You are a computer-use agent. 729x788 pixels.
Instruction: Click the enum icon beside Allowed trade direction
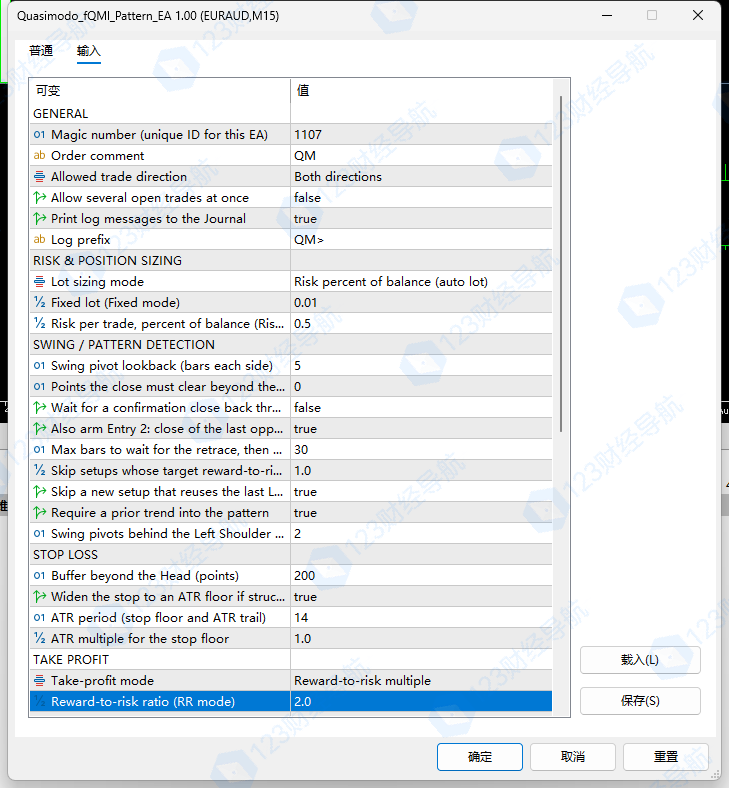pyautogui.click(x=39, y=177)
